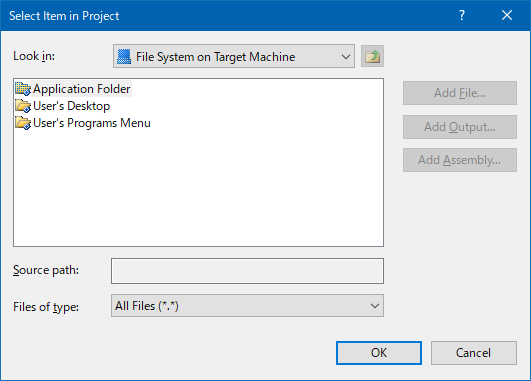Select the Application Folder icon
Screen dimensions: 531x381
(x=23, y=89)
